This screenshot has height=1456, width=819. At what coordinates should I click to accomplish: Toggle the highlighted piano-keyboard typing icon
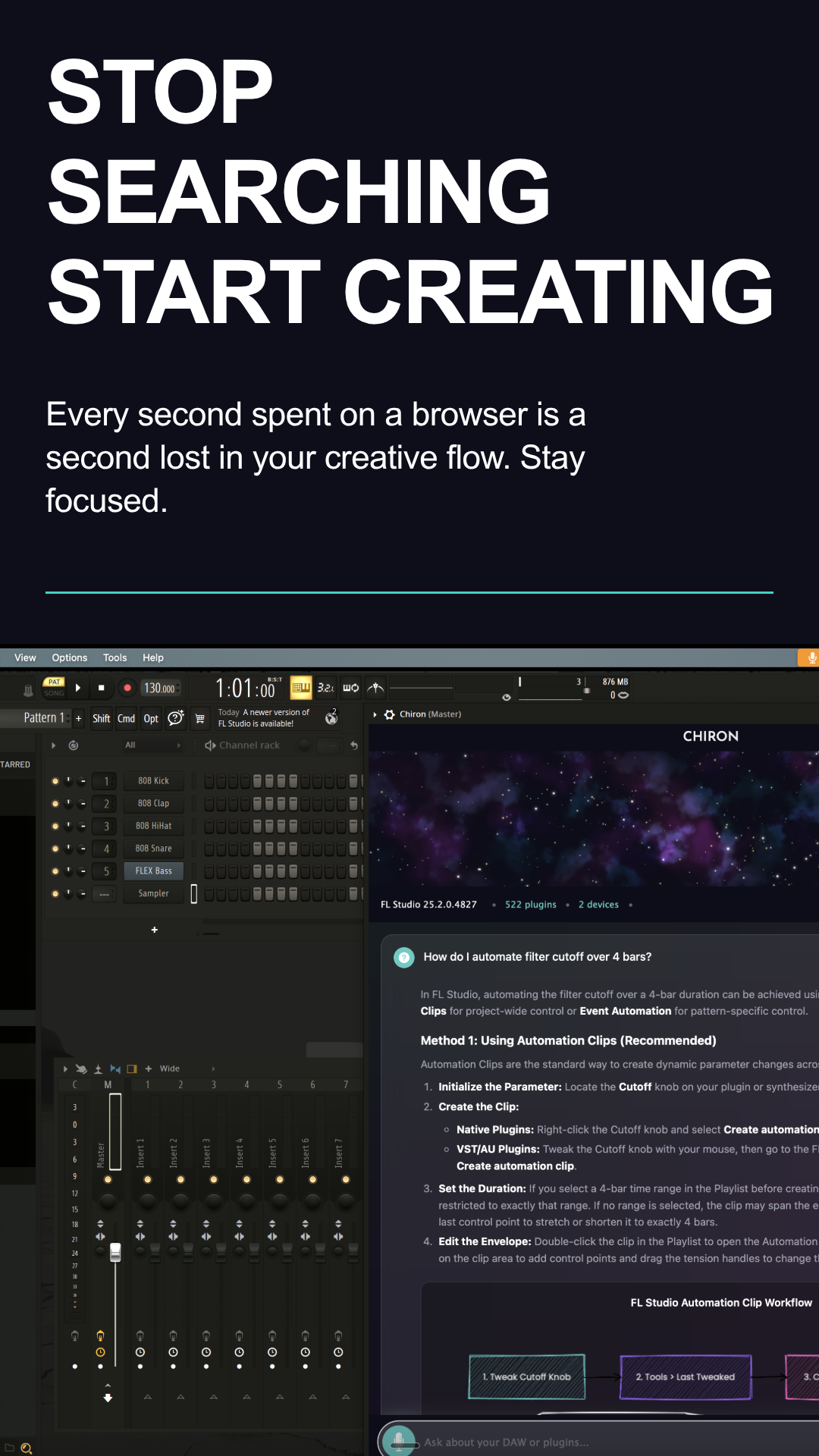point(301,687)
